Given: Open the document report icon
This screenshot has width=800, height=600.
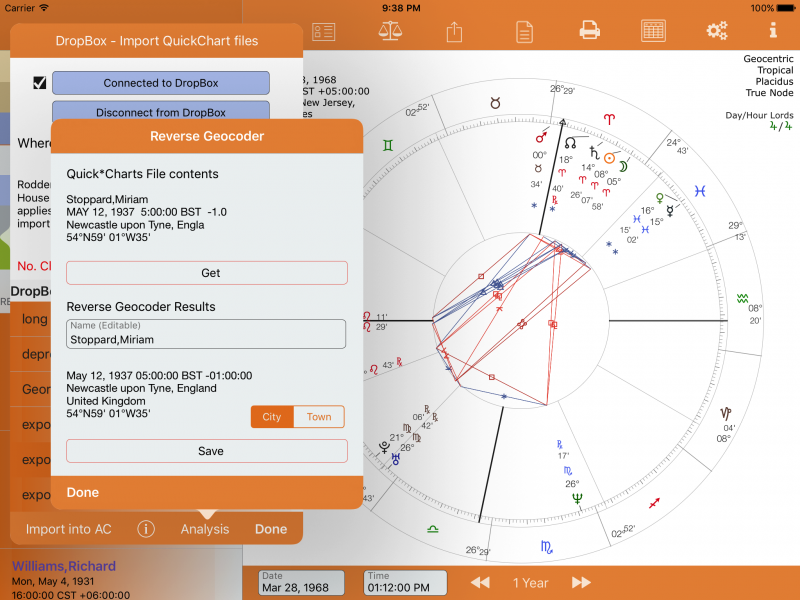Looking at the screenshot, I should [x=523, y=31].
